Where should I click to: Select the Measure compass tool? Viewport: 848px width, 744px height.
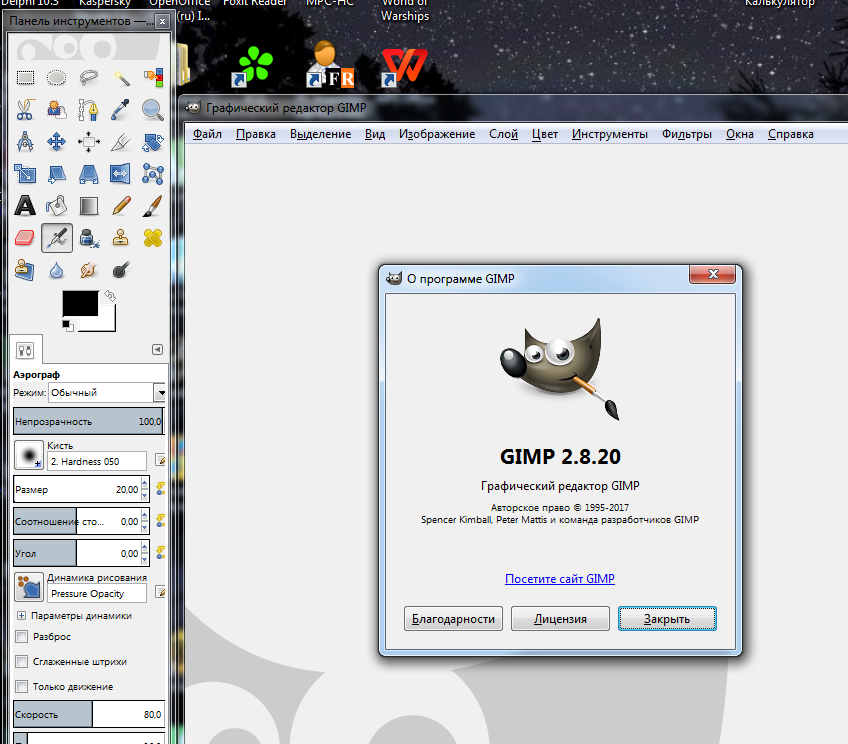click(25, 142)
